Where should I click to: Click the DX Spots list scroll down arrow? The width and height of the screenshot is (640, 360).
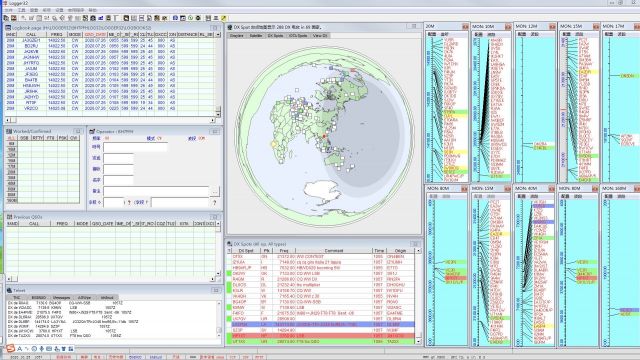[x=418, y=341]
